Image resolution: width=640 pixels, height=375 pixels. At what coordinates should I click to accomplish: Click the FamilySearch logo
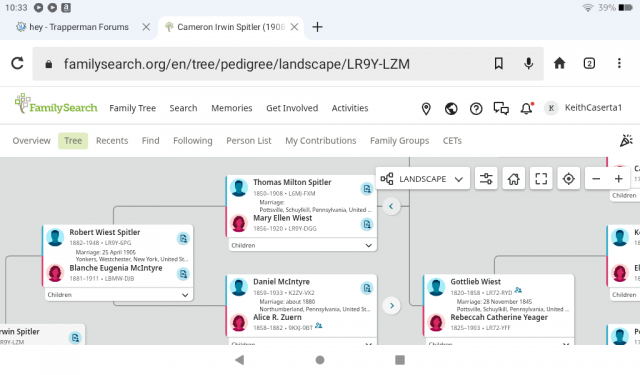click(56, 104)
